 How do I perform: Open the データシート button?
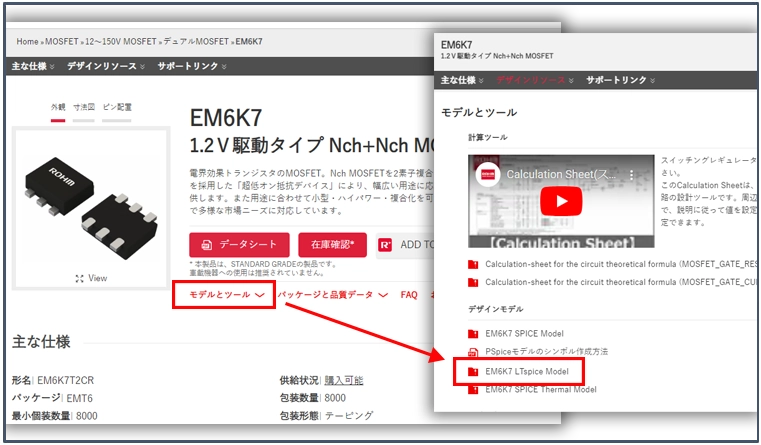pos(239,245)
